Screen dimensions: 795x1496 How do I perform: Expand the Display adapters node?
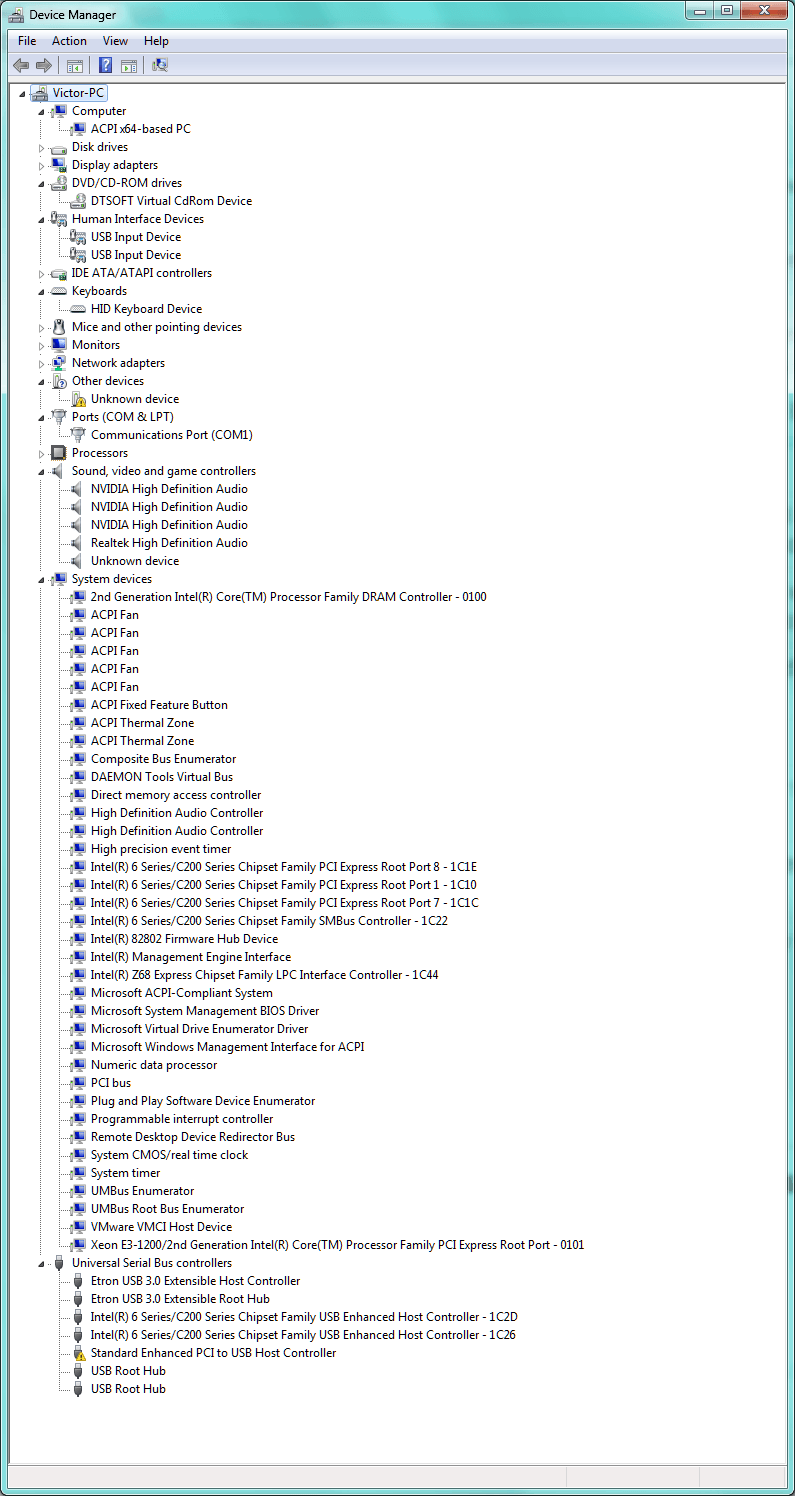pos(42,166)
